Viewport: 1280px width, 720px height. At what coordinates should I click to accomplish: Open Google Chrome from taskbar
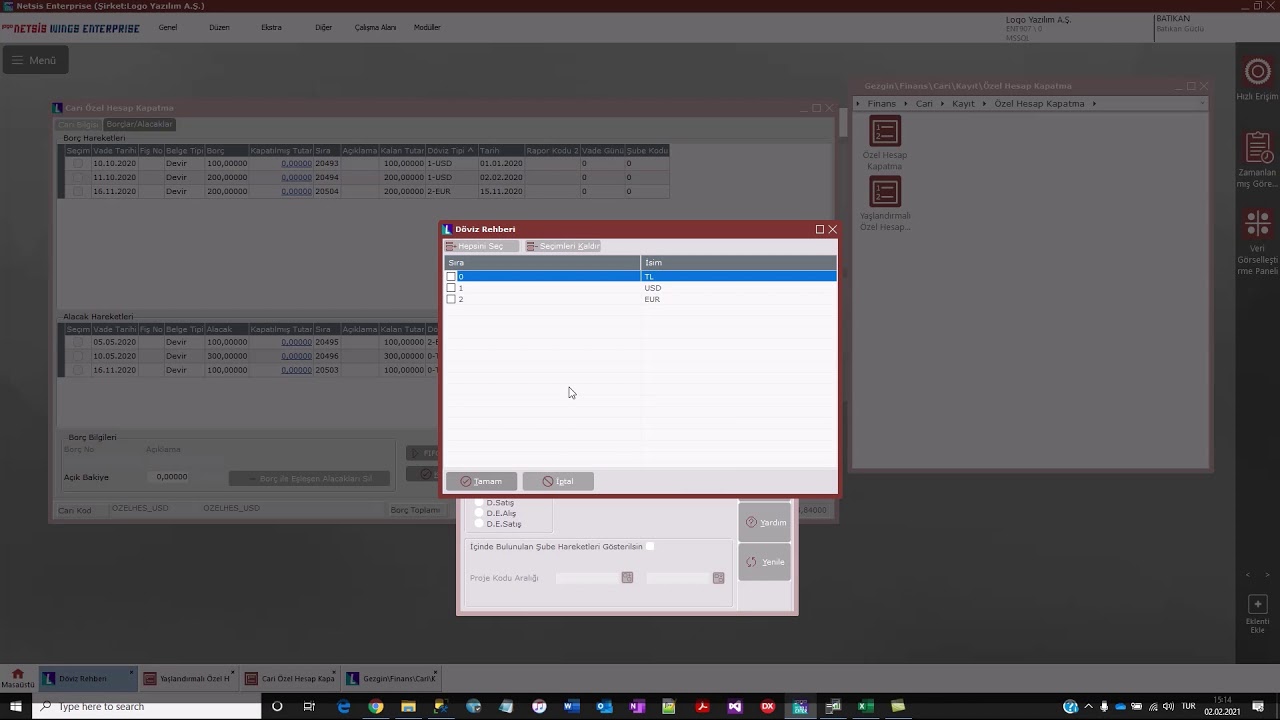pos(376,707)
